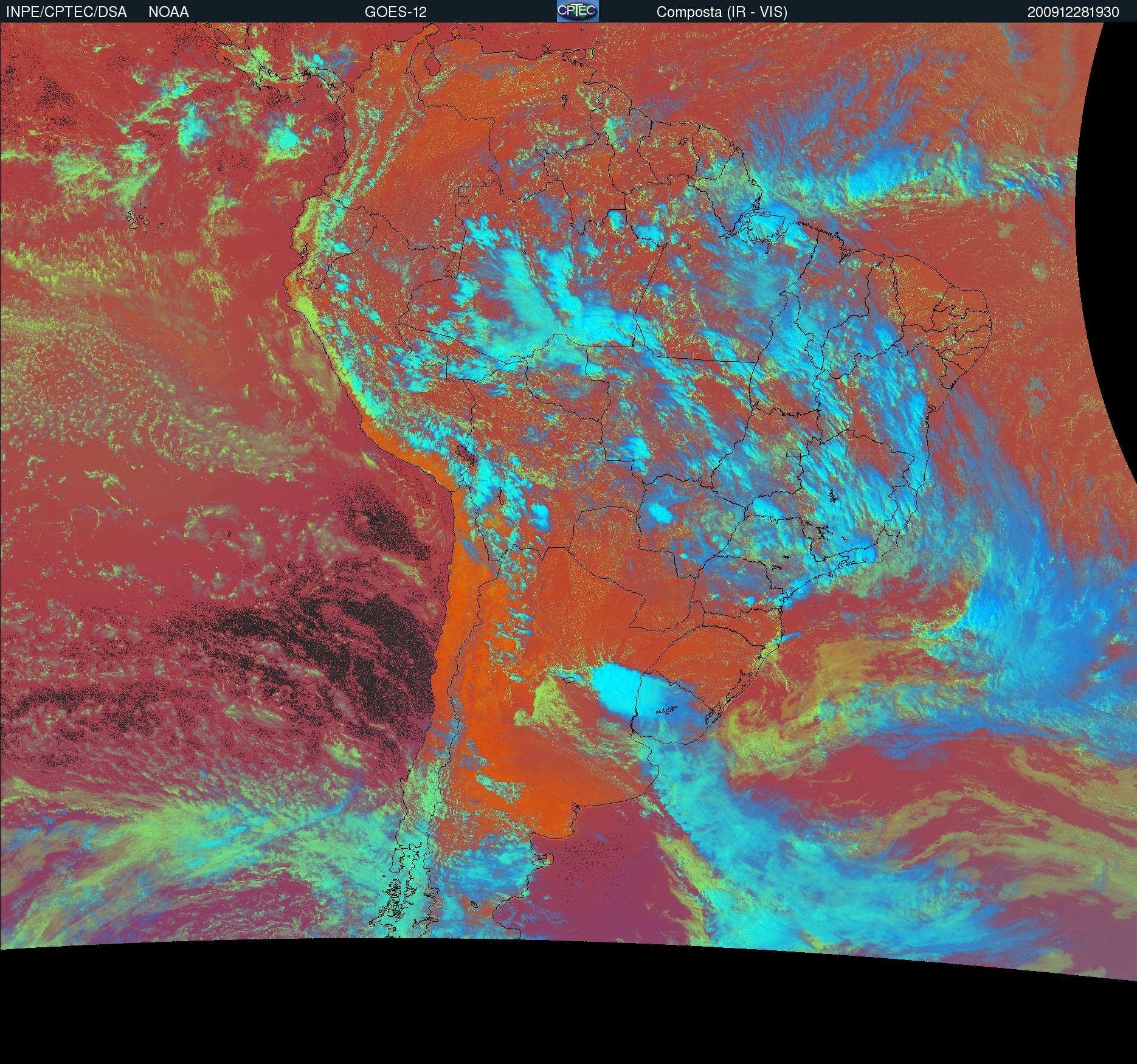This screenshot has height=1064, width=1137.
Task: Select the INPE/CPTEC/DSA header text
Action: coord(66,12)
